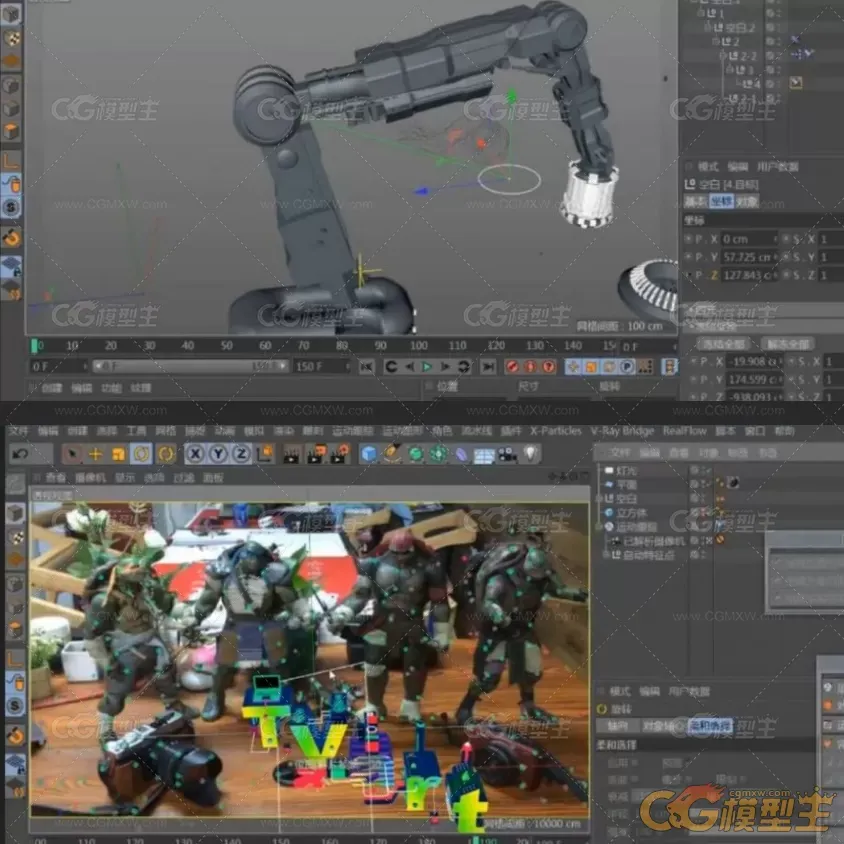Click the spline pen tool icon

click(x=392, y=454)
